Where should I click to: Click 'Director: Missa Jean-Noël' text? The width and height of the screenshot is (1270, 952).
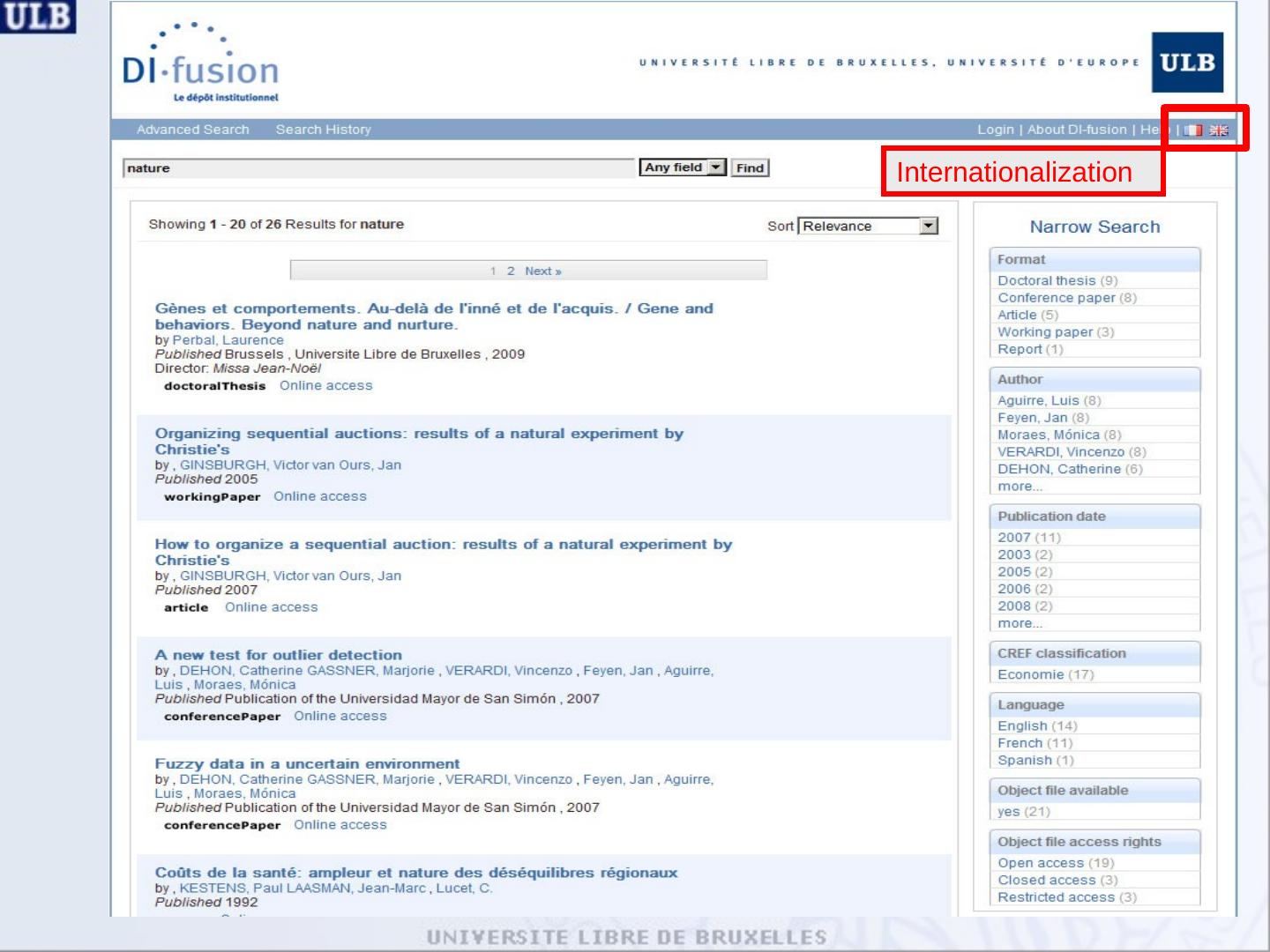pos(237,368)
